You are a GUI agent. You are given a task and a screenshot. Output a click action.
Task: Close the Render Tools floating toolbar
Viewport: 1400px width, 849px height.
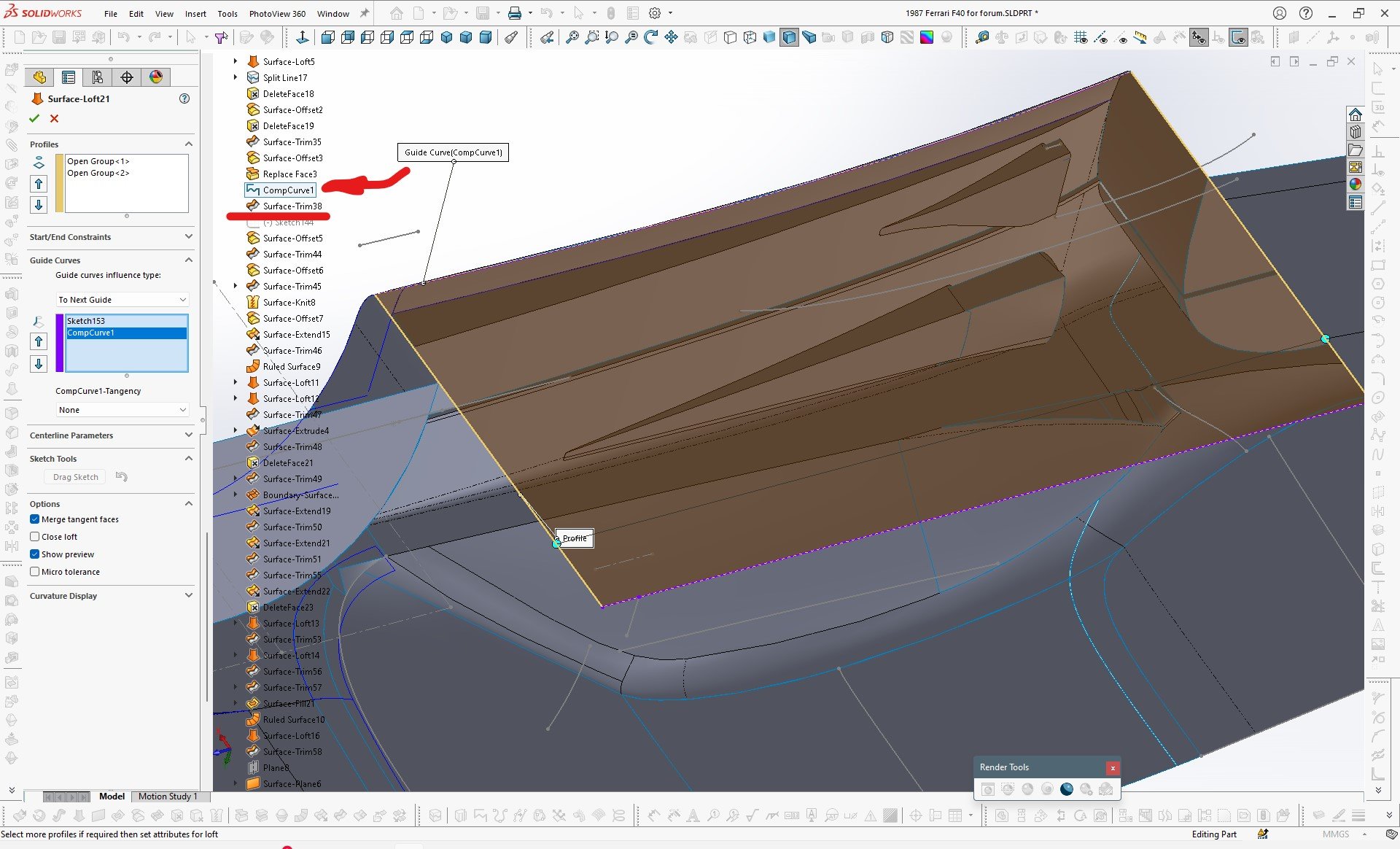[x=1112, y=768]
